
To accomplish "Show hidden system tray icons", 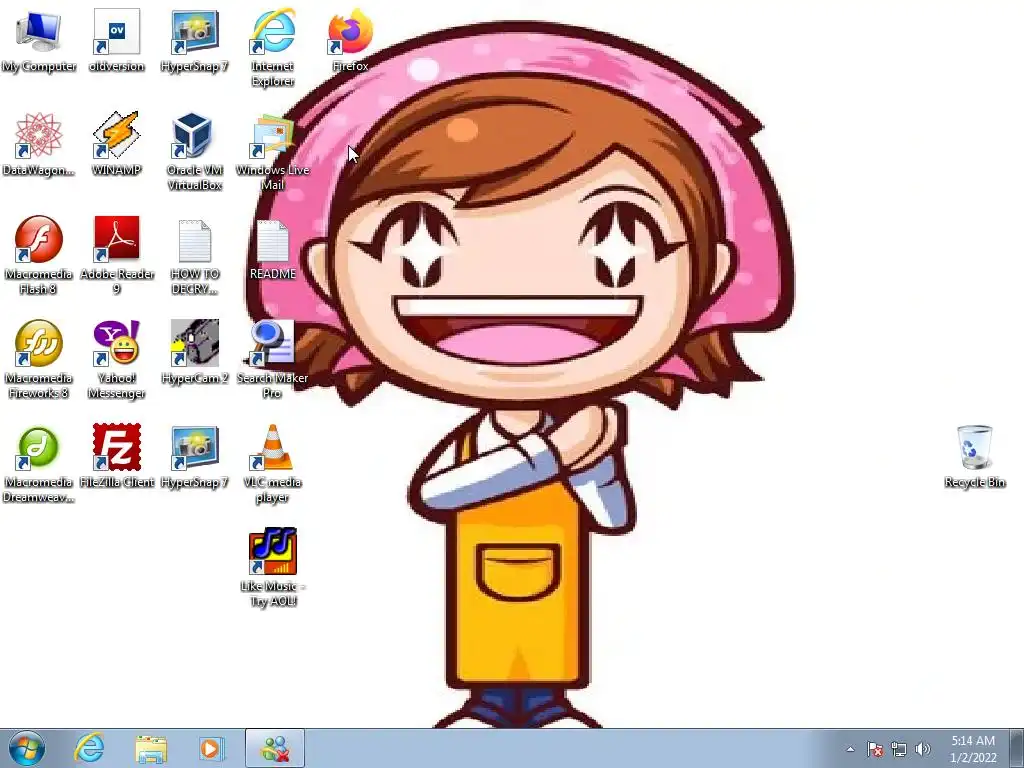I will [x=850, y=749].
